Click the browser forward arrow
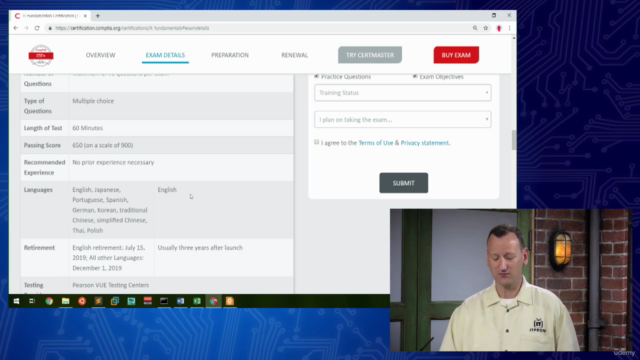 pos(26,28)
